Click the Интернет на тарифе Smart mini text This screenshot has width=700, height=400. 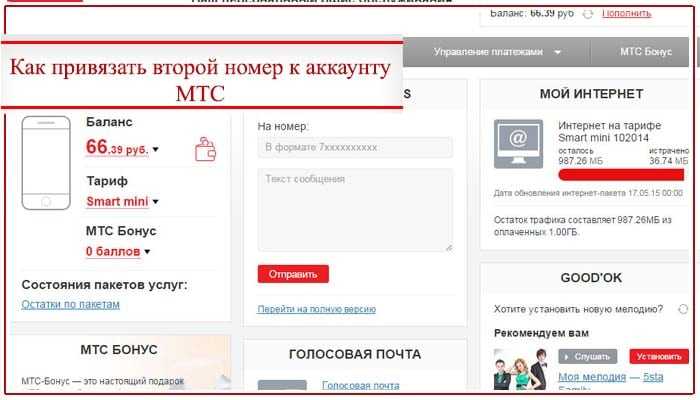click(x=609, y=132)
